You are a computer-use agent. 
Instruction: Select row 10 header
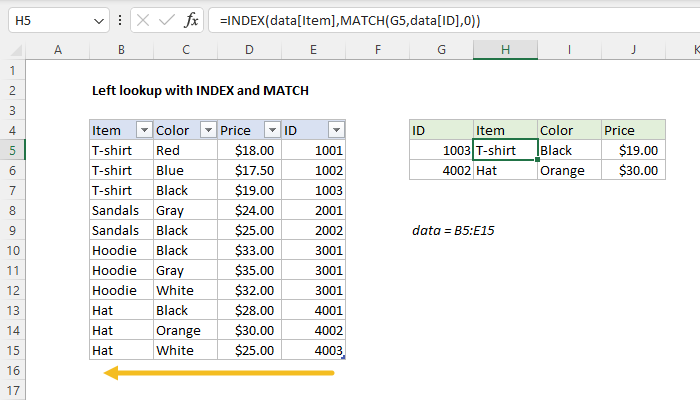point(12,250)
